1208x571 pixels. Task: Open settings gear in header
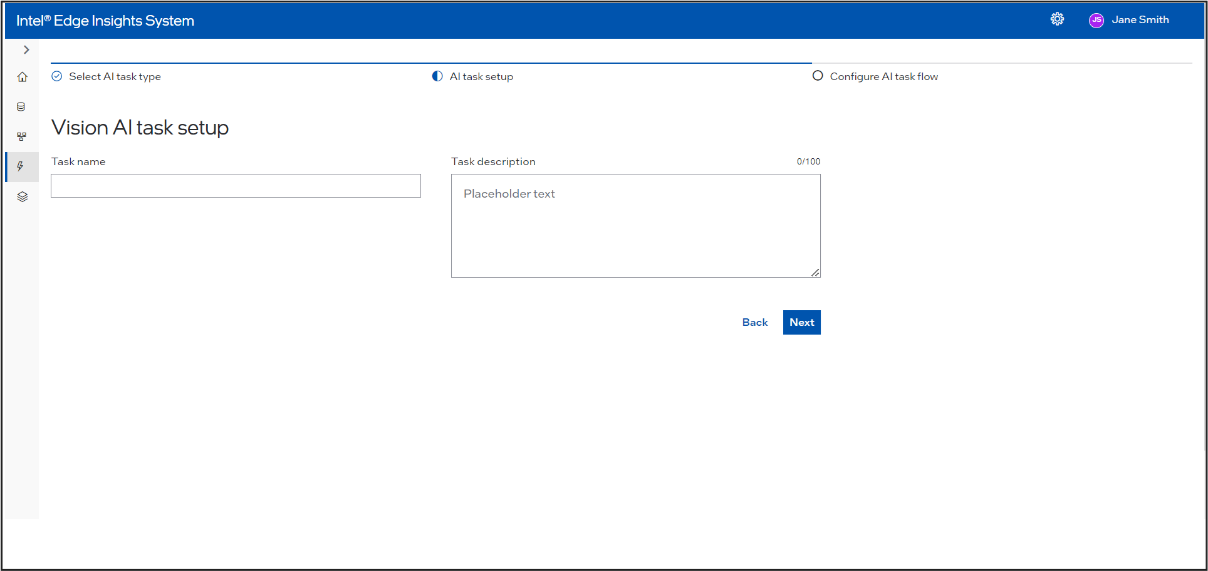[1057, 19]
